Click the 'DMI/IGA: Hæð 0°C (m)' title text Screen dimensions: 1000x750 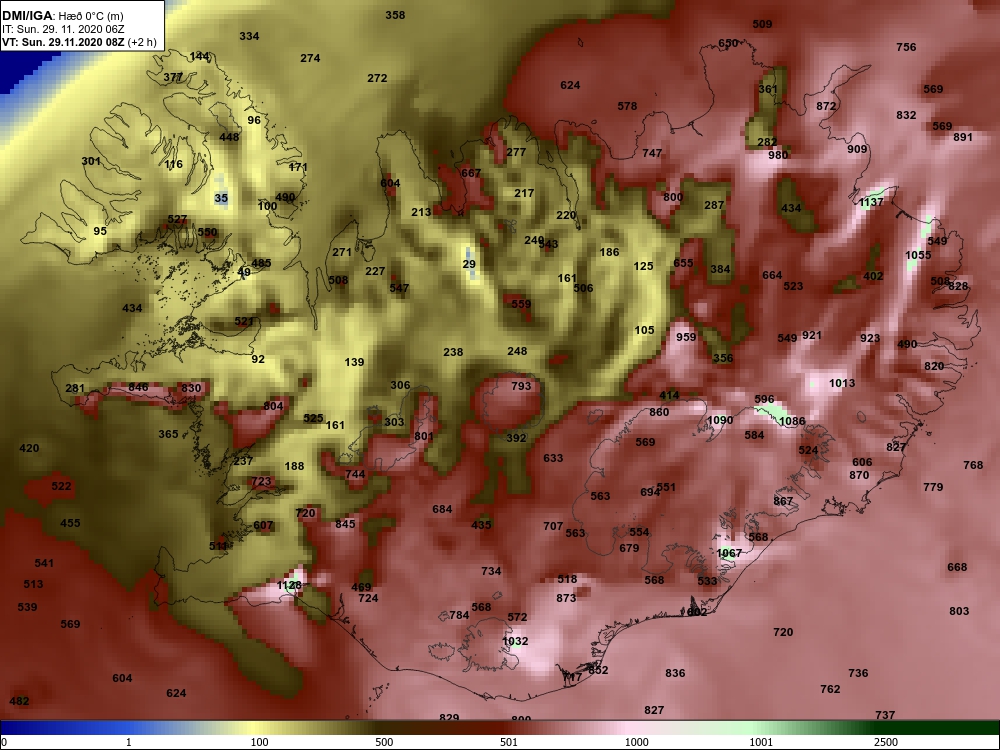tap(63, 16)
